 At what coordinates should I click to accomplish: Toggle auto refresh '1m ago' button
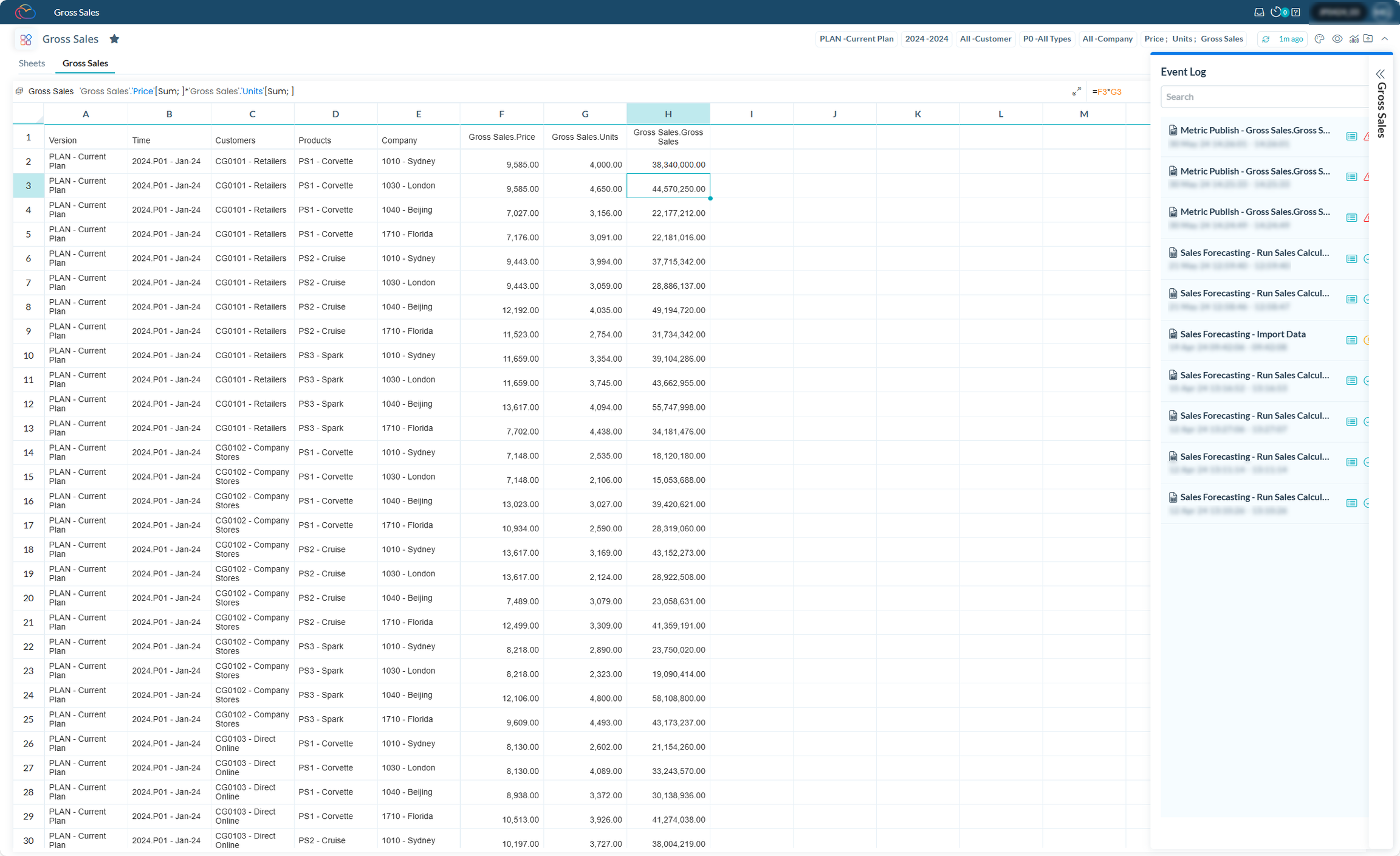click(x=1282, y=39)
